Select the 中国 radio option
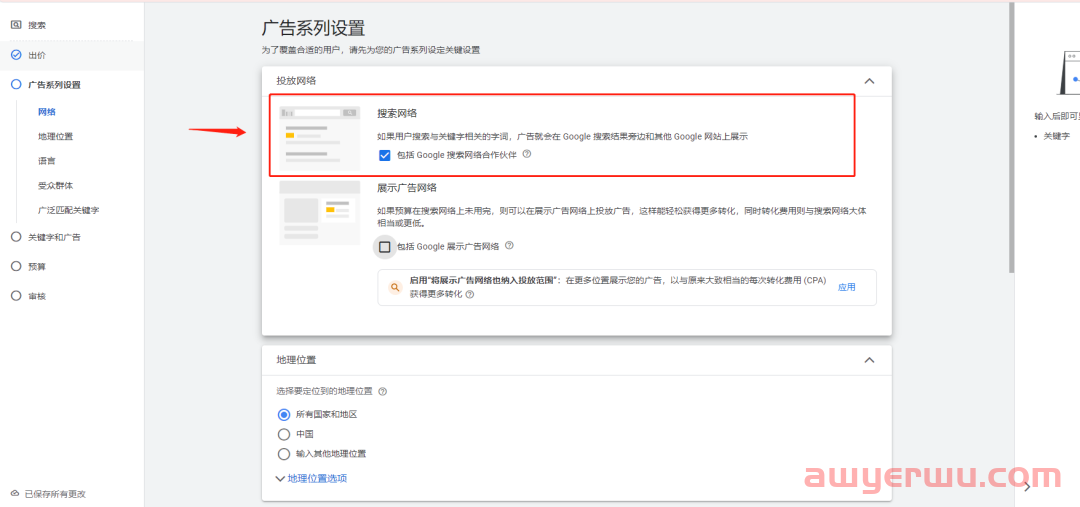This screenshot has width=1080, height=507. tap(284, 435)
